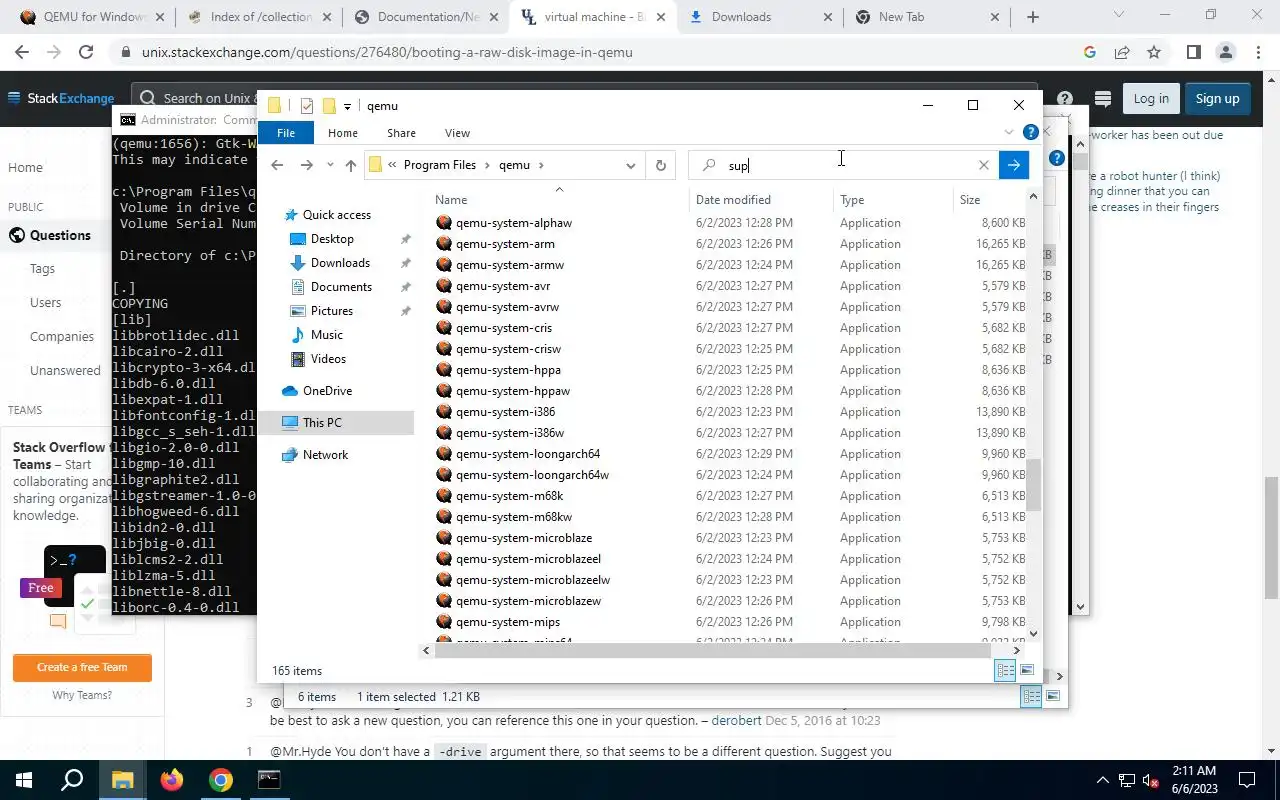Sort files by the Size column
Screen dimensions: 1280x800
point(990,200)
